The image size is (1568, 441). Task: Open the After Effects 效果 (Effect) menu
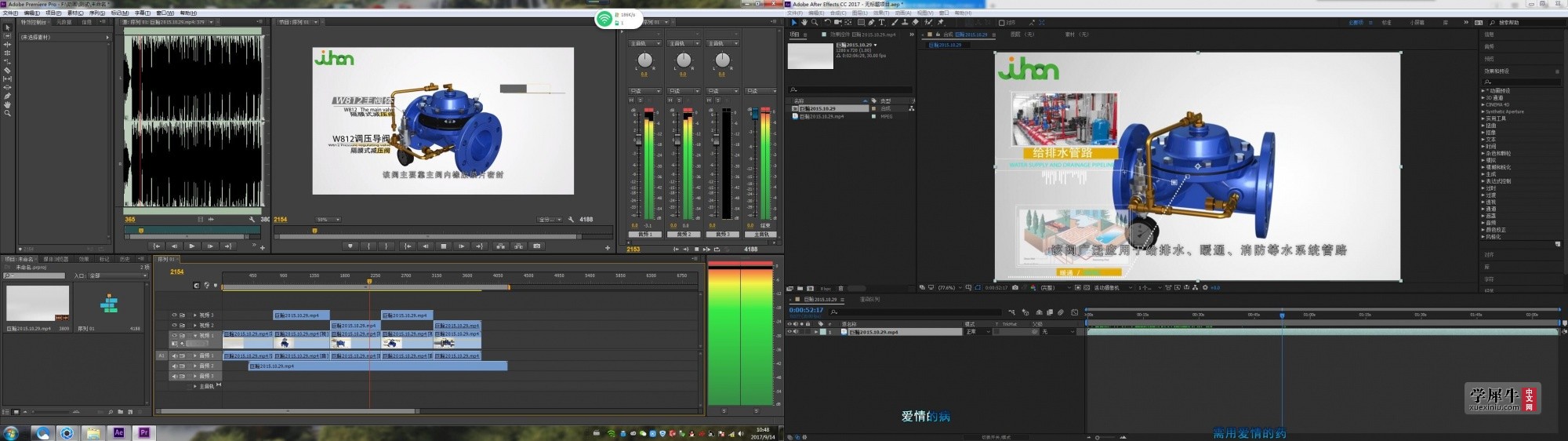(x=881, y=13)
